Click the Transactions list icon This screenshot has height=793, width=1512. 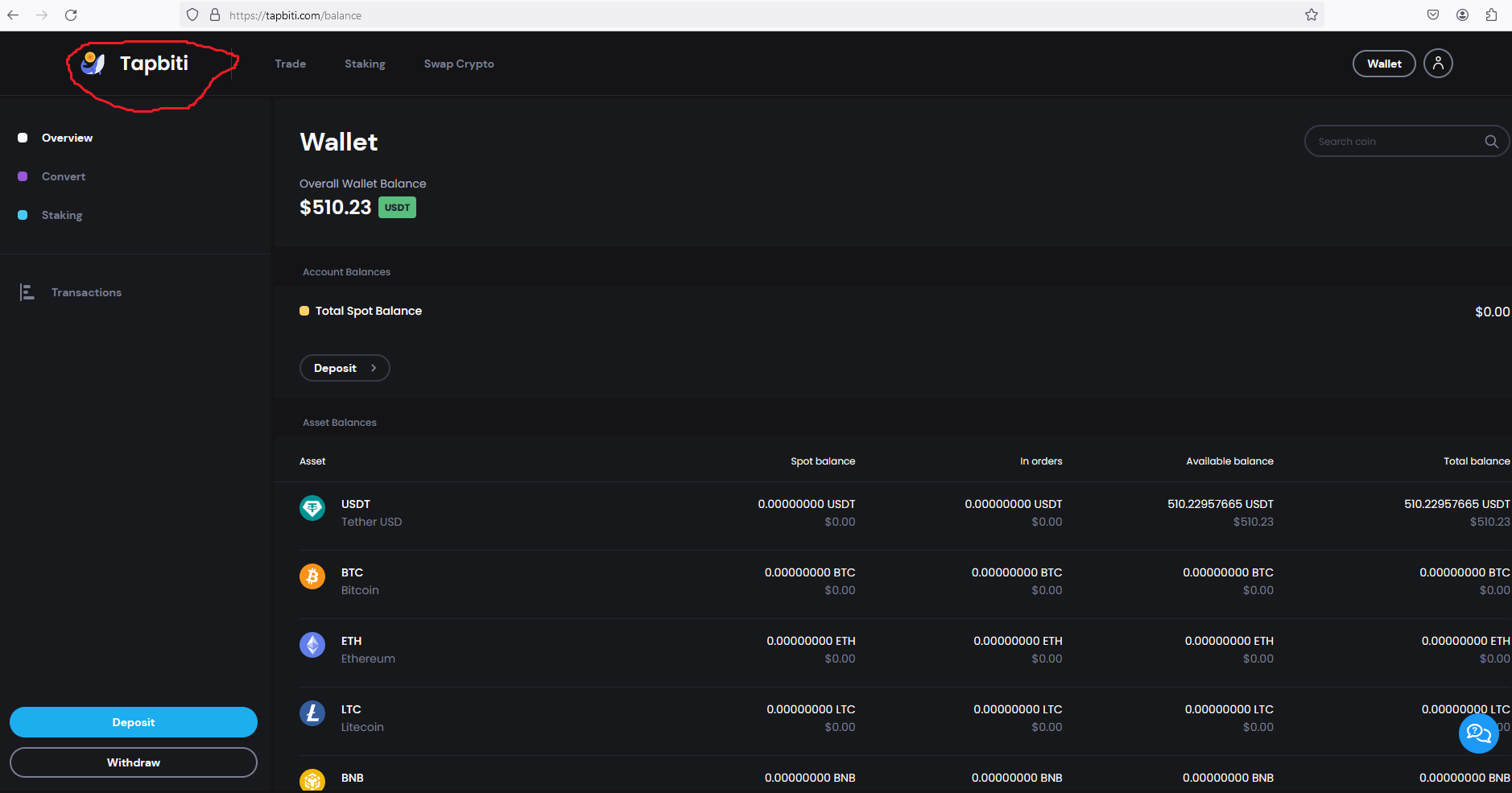[x=27, y=292]
